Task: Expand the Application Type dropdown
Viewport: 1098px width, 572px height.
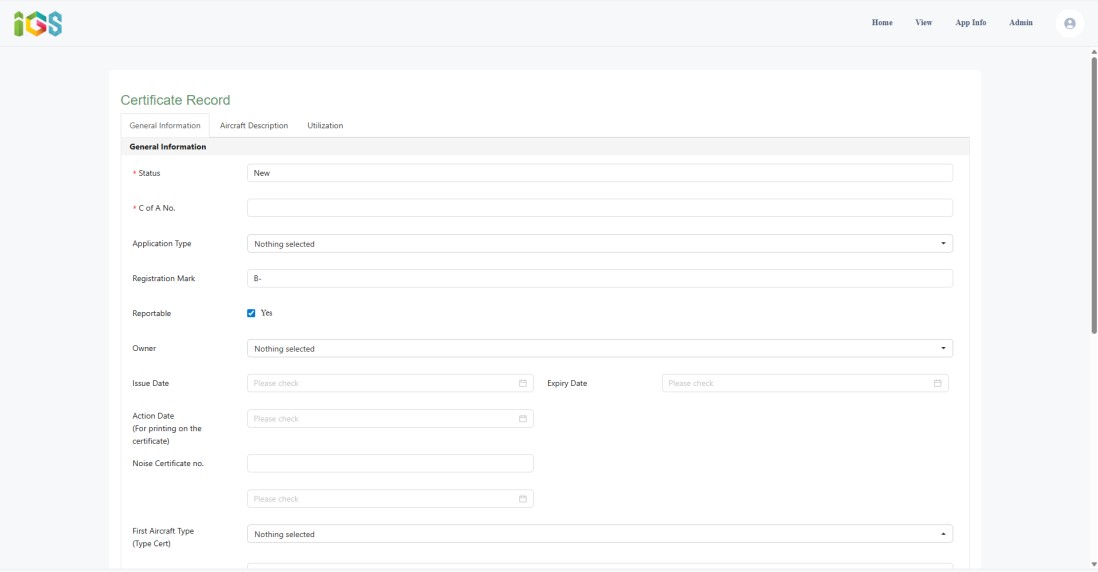Action: point(599,244)
